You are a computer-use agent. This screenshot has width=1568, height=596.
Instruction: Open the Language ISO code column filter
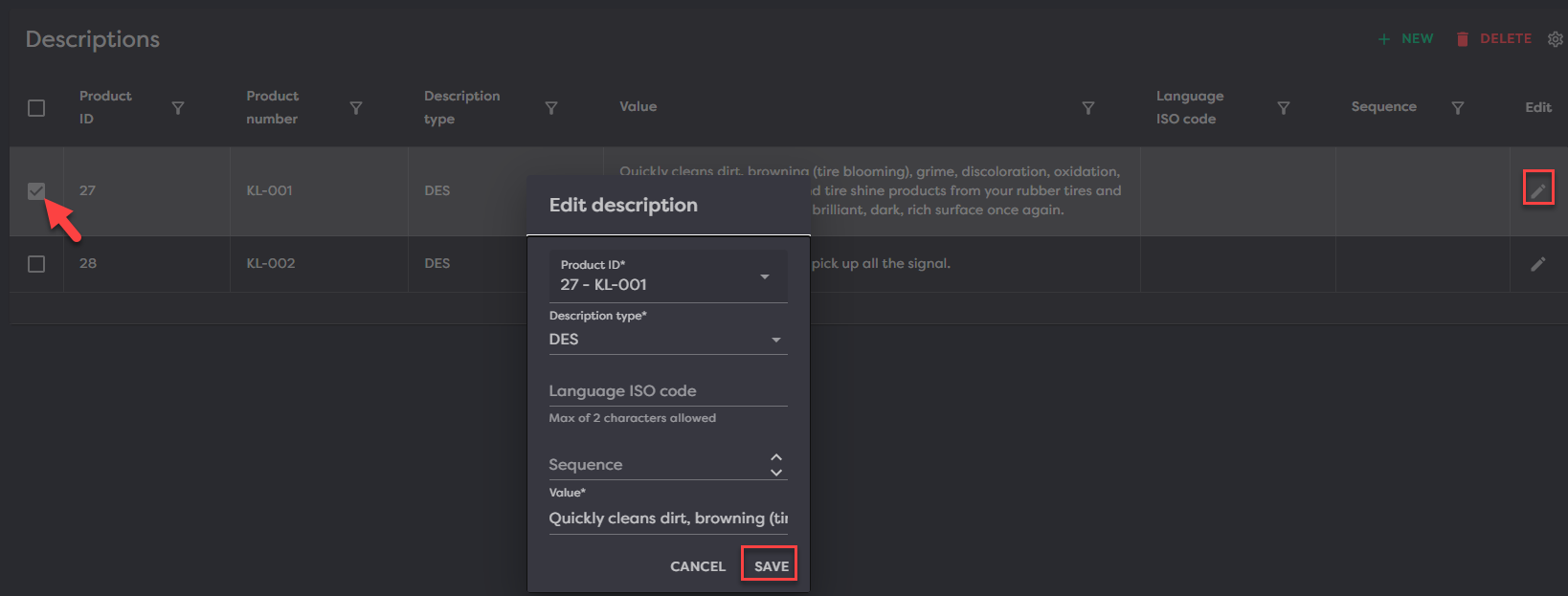coord(1284,108)
